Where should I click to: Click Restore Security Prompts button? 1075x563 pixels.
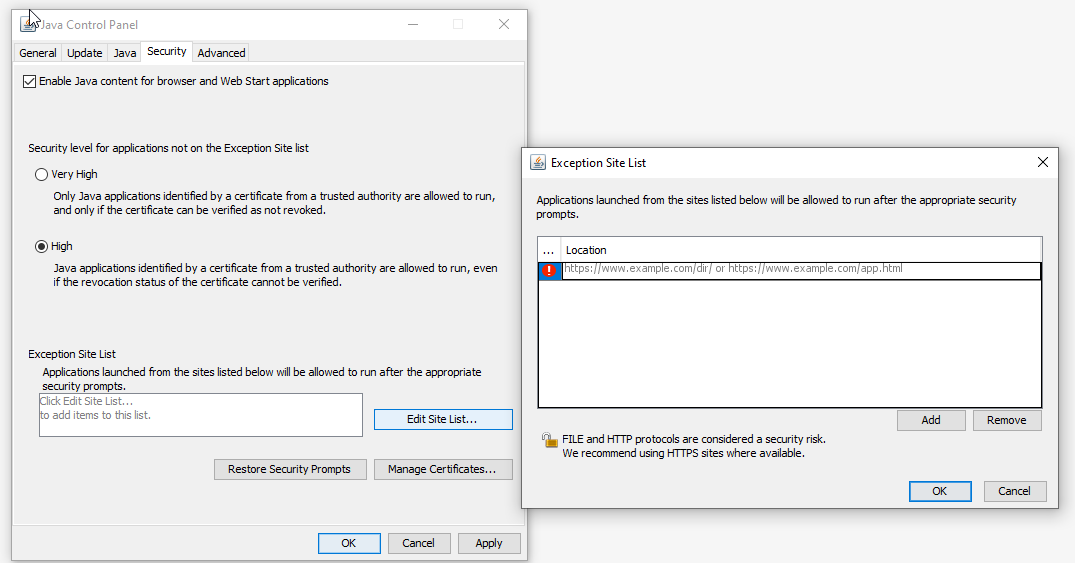click(290, 470)
